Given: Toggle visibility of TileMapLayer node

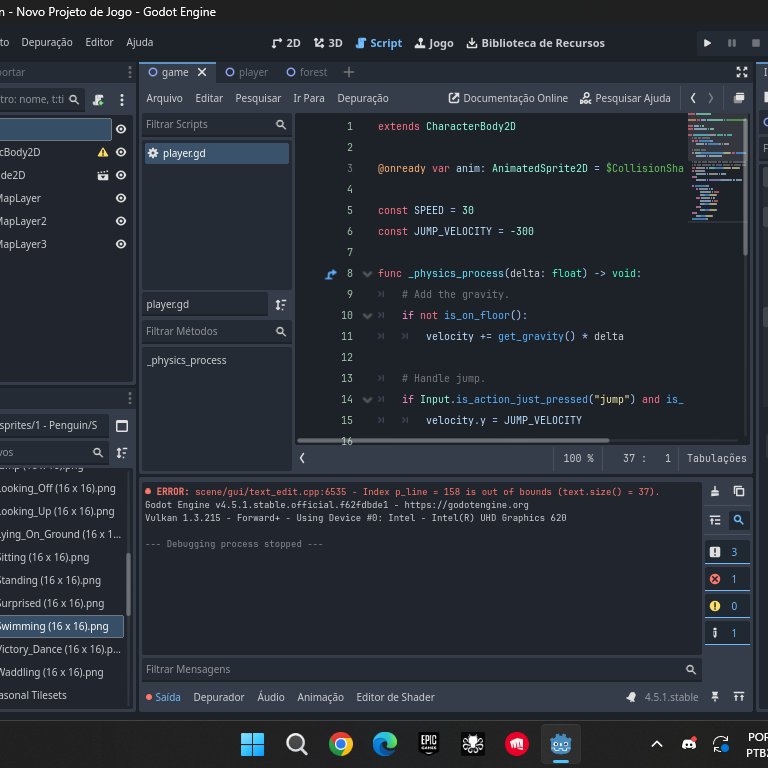Looking at the screenshot, I should pyautogui.click(x=121, y=198).
